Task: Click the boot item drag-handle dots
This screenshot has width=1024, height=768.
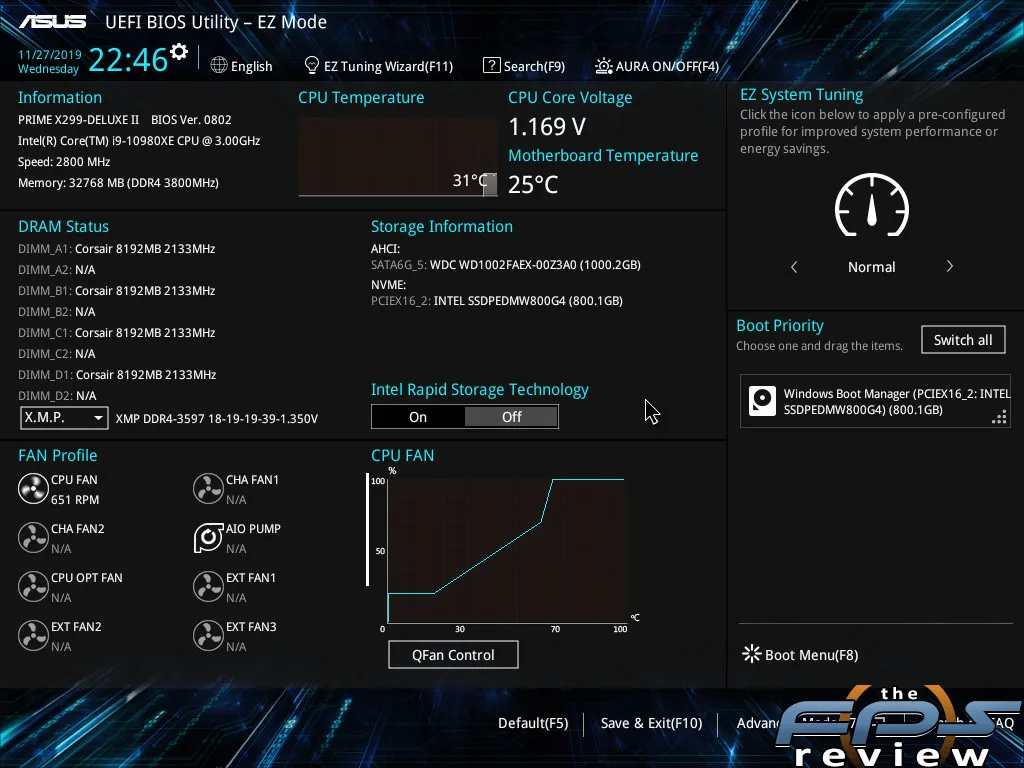Action: coord(999,417)
